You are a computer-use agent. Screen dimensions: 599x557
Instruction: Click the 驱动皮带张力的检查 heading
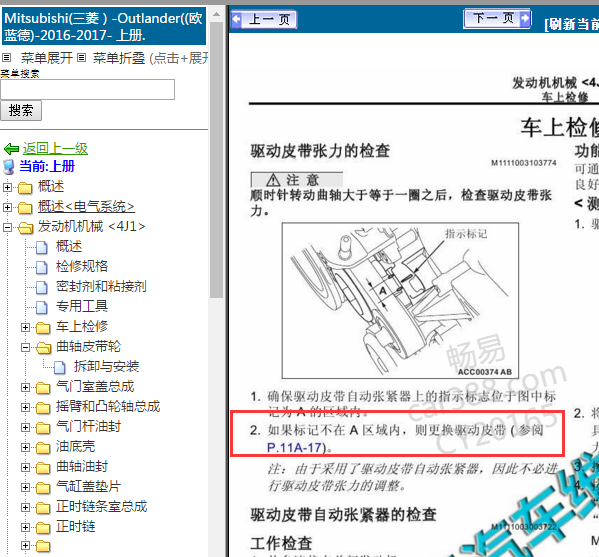tap(320, 151)
